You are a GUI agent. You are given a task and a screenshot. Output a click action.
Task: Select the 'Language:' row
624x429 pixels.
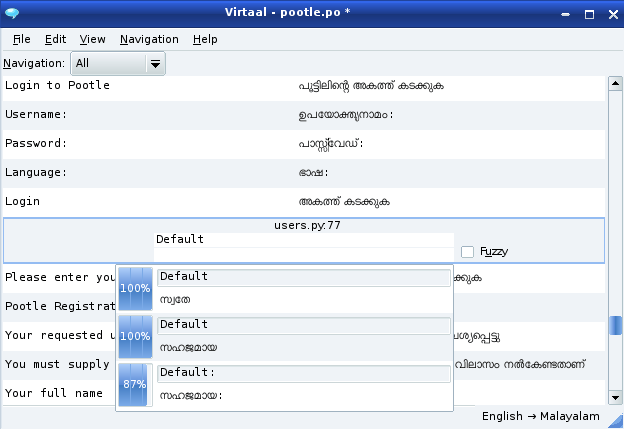(304, 173)
